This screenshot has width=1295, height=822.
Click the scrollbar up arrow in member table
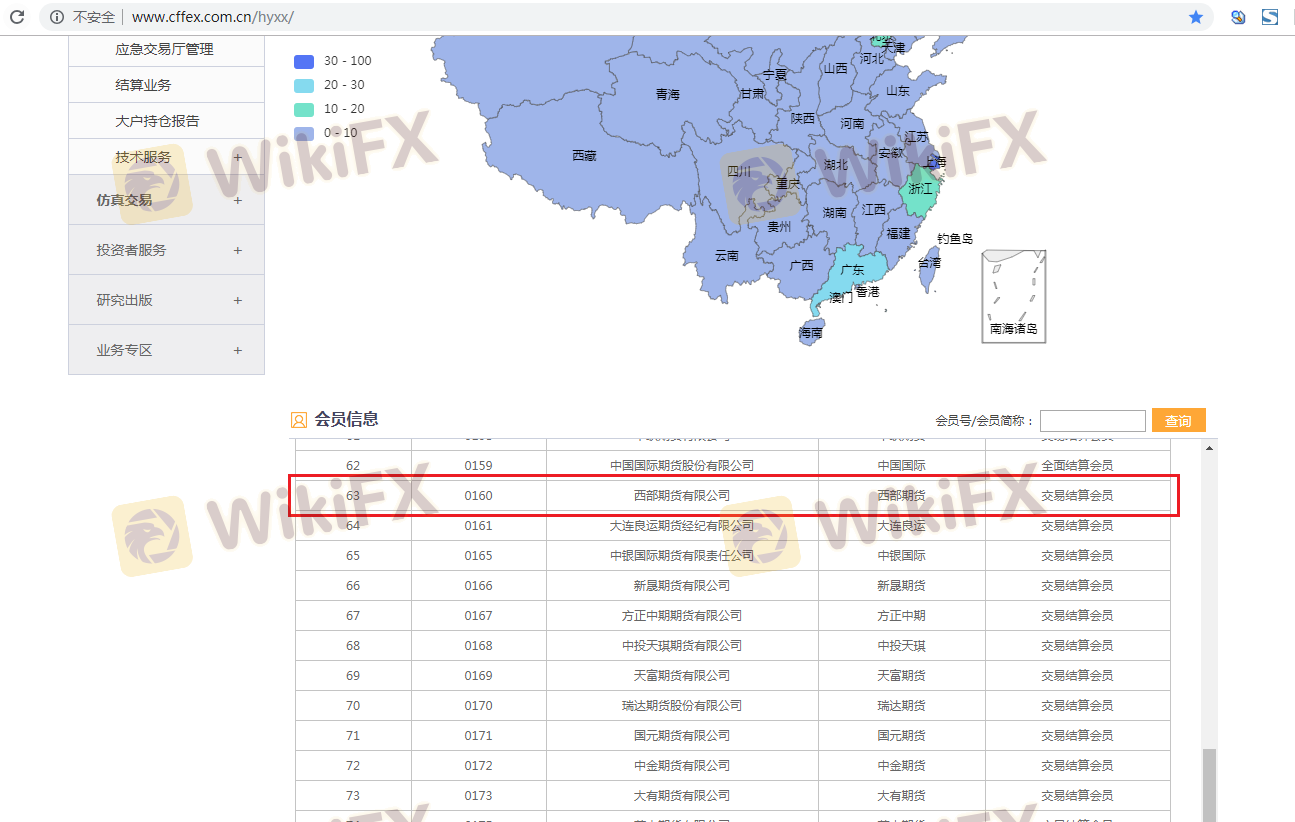[1210, 448]
